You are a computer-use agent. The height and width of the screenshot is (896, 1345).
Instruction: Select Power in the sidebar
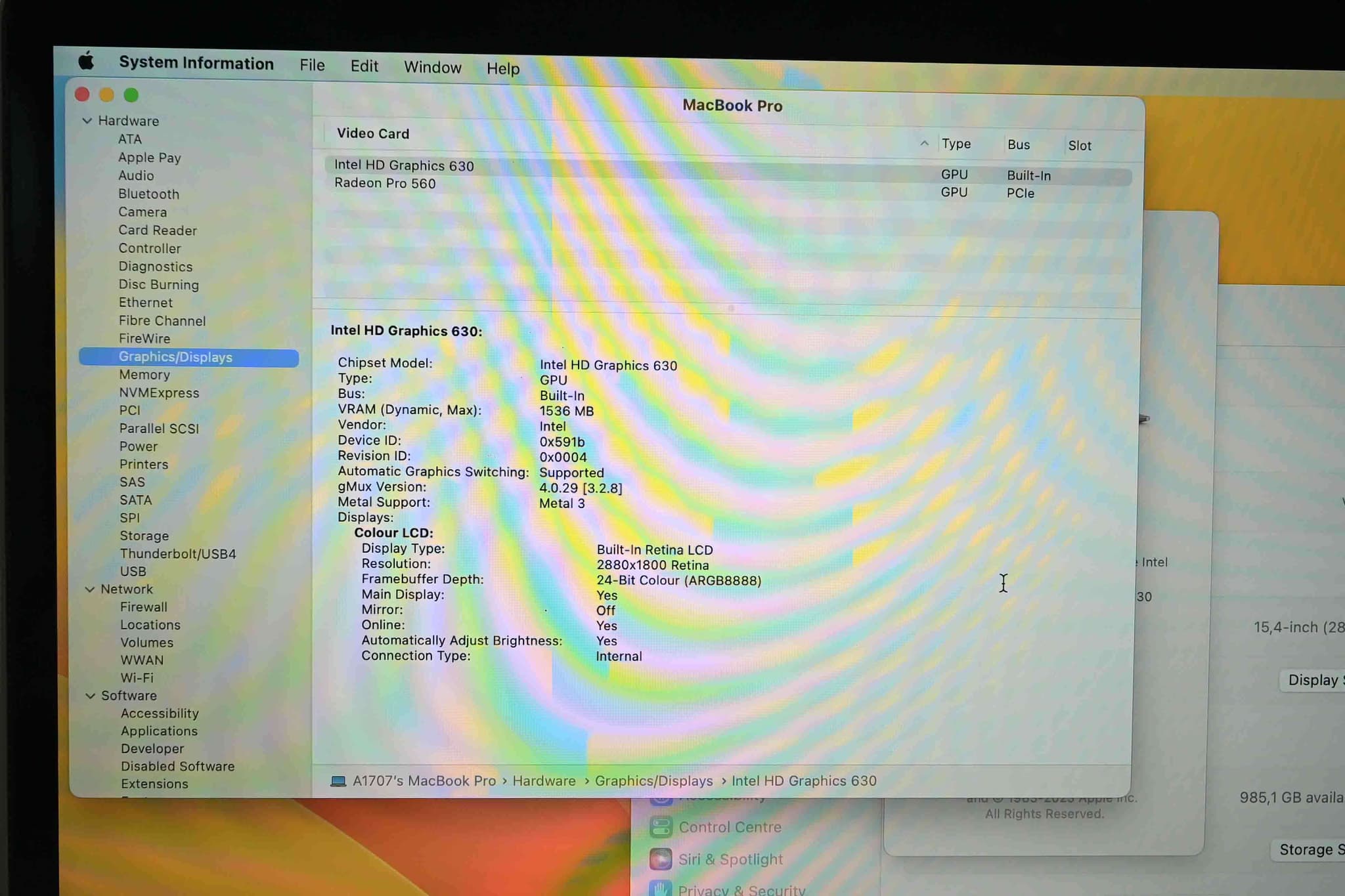(x=139, y=446)
